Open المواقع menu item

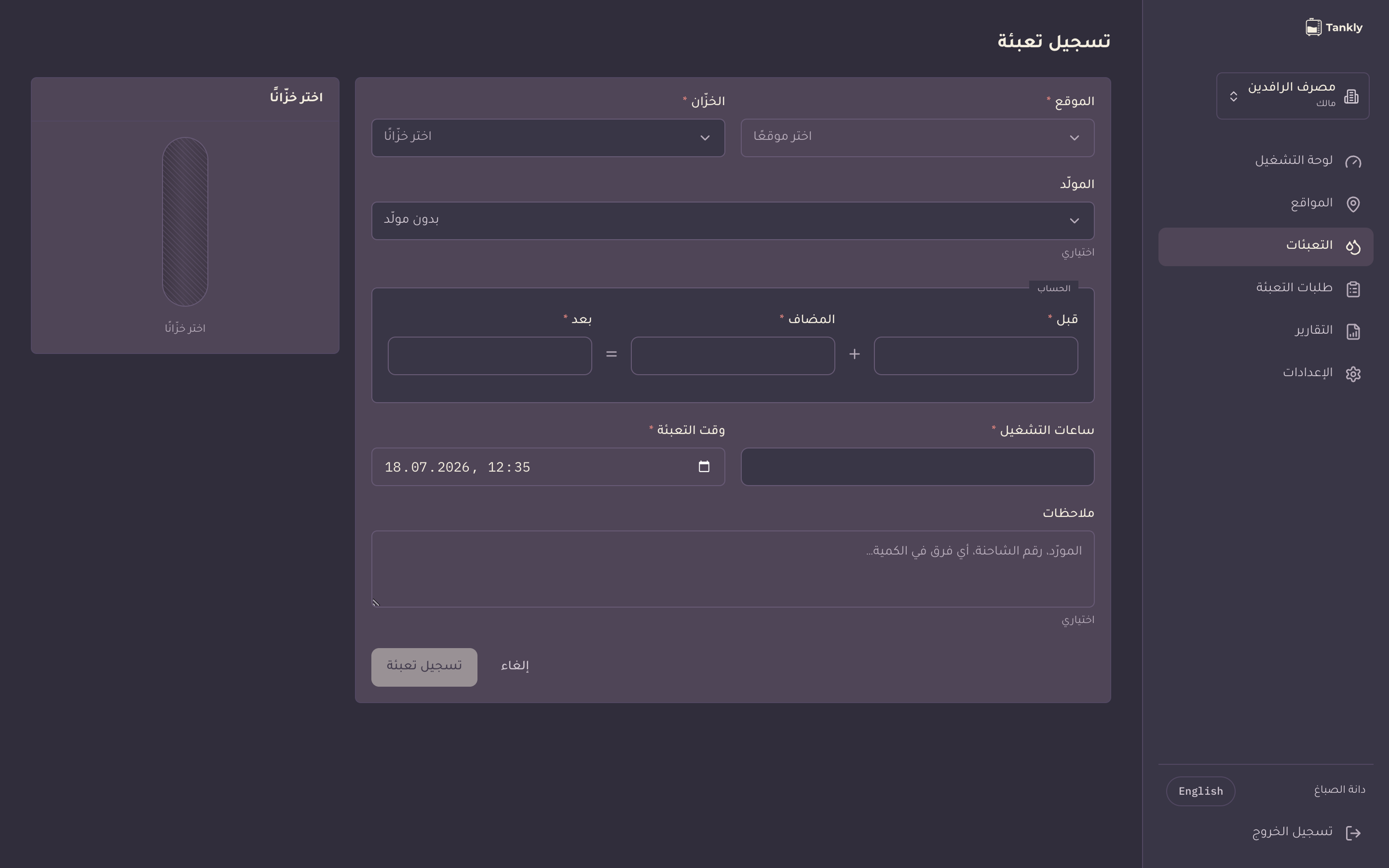pyautogui.click(x=1266, y=204)
